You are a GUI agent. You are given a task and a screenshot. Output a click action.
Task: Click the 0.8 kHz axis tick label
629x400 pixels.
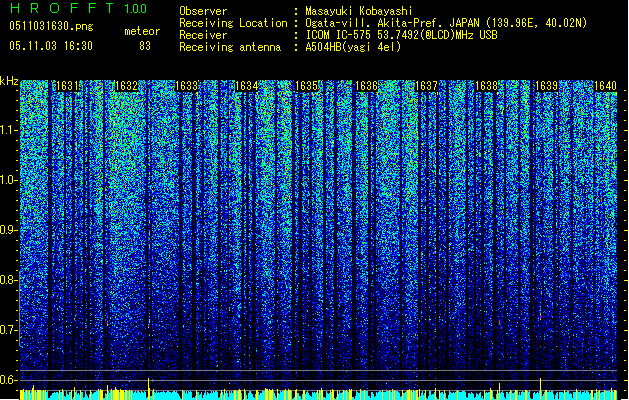tap(9, 280)
